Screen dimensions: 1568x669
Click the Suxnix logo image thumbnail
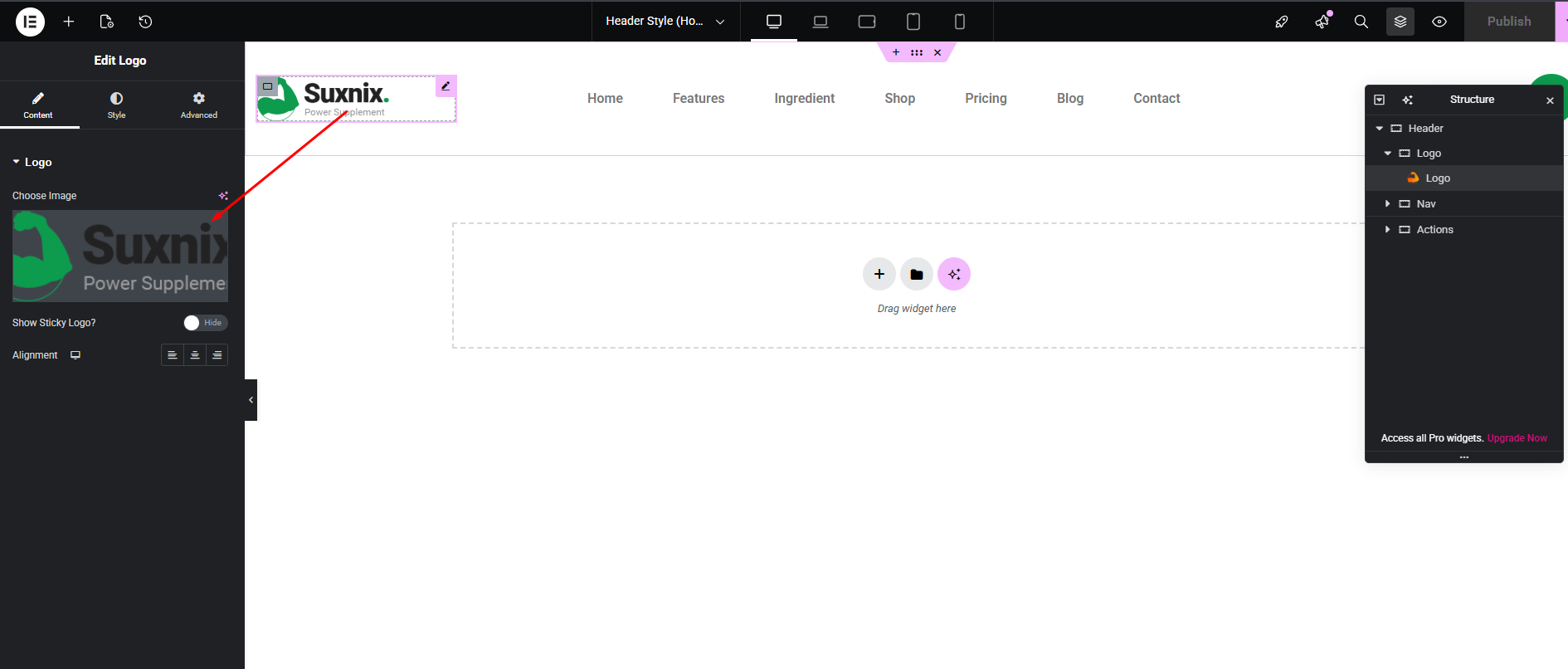pos(120,256)
